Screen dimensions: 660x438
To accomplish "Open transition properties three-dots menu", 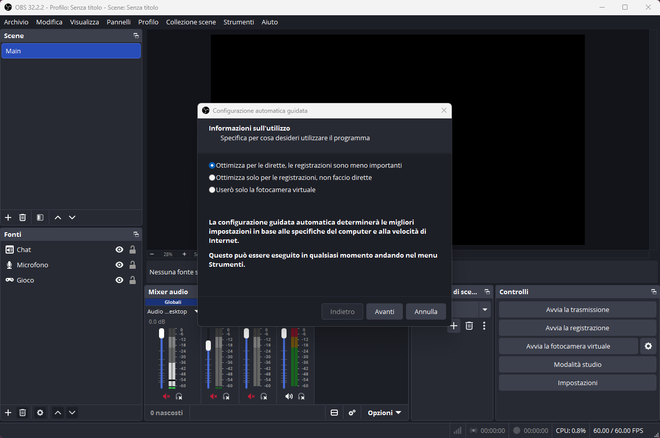I will coord(484,326).
